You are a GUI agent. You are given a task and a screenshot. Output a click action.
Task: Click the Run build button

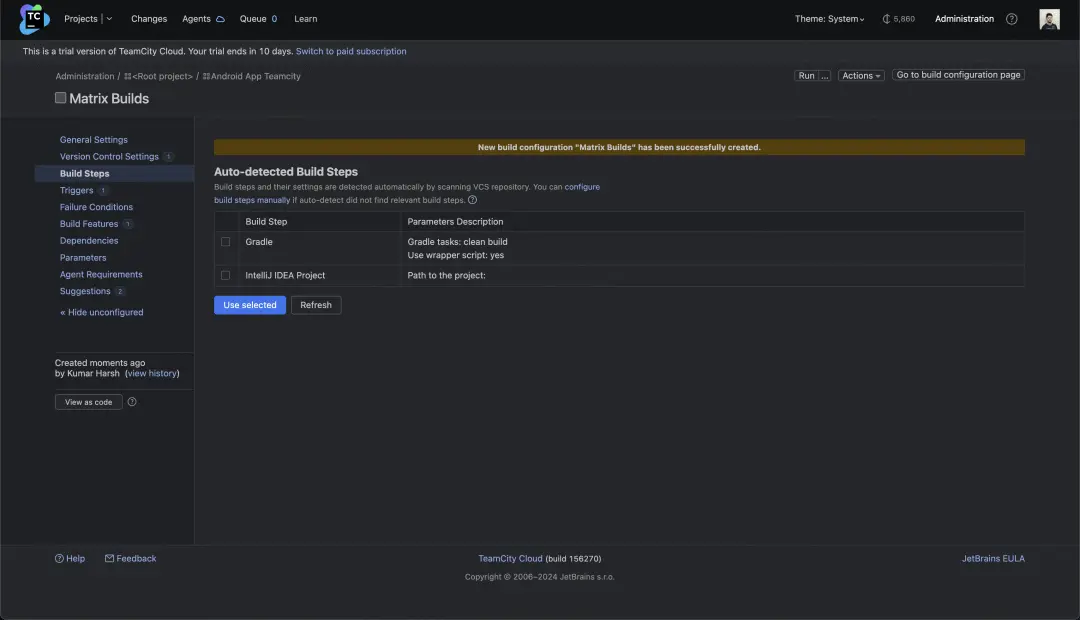806,75
